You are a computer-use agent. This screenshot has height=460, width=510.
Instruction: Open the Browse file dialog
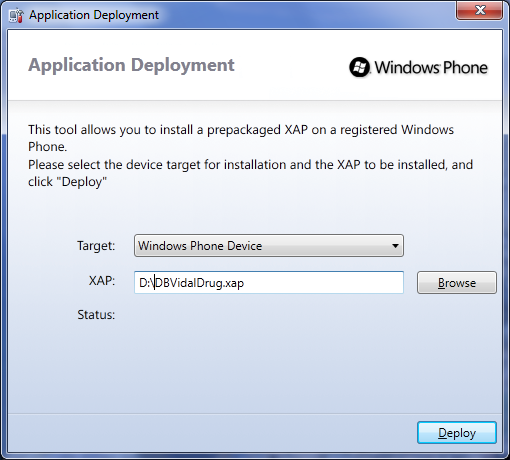(x=457, y=283)
